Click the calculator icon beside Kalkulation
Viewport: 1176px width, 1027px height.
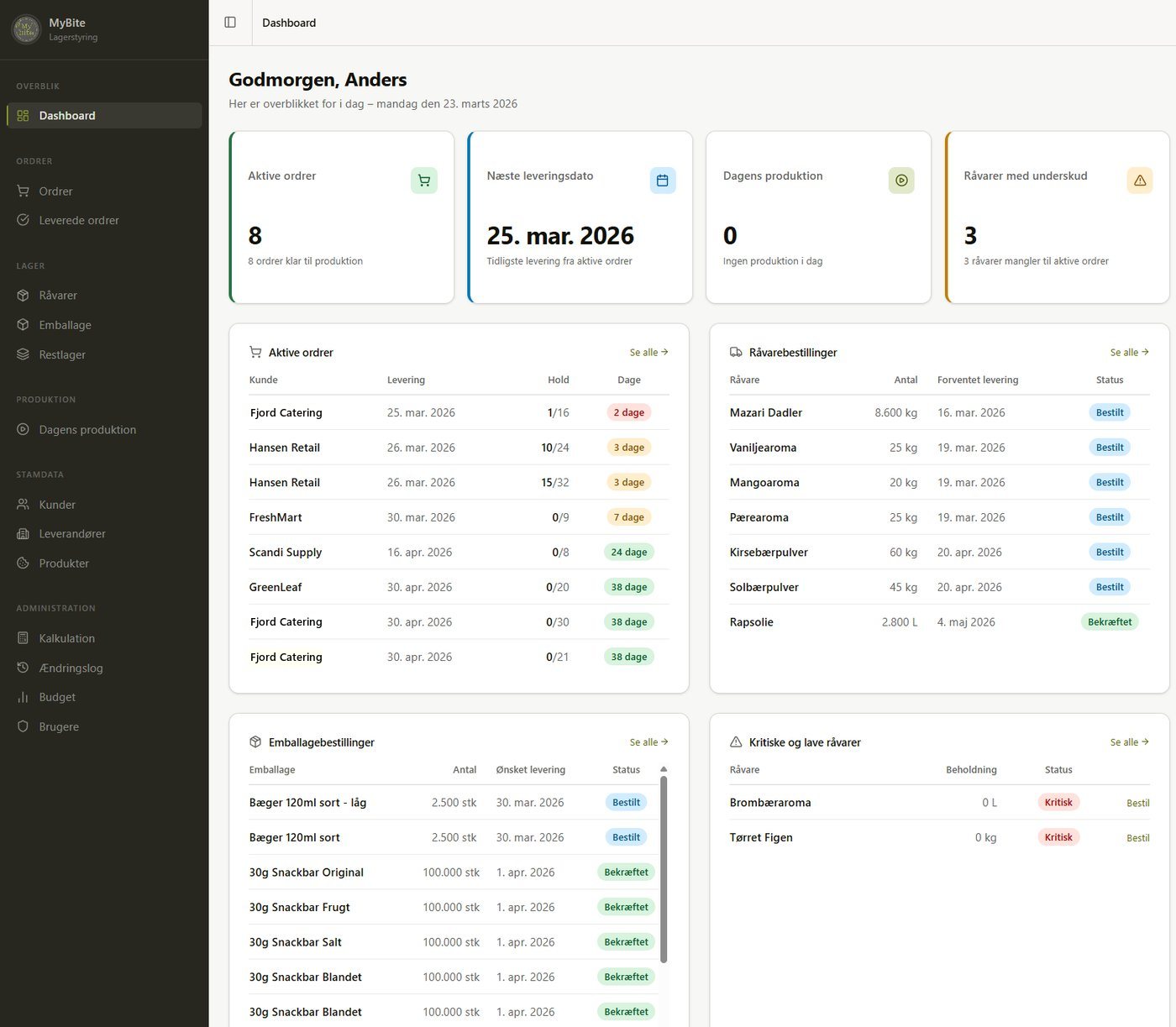[23, 638]
